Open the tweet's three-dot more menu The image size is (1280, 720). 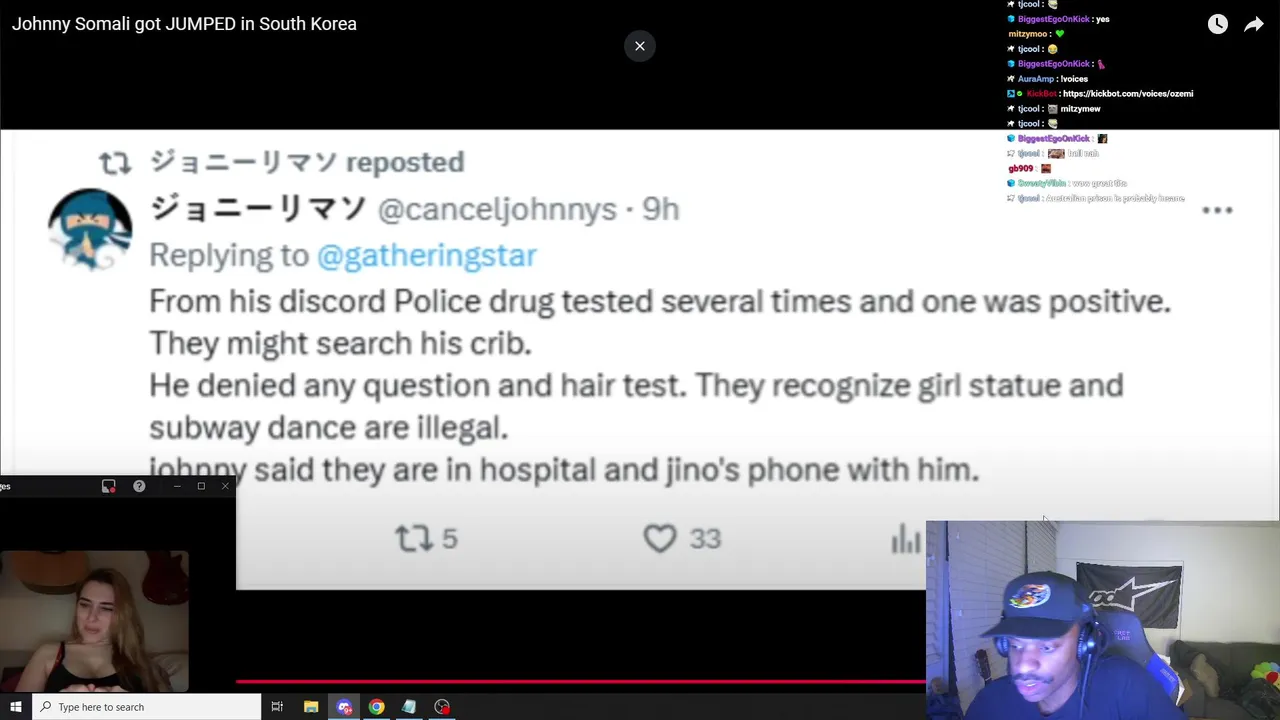coord(1217,210)
